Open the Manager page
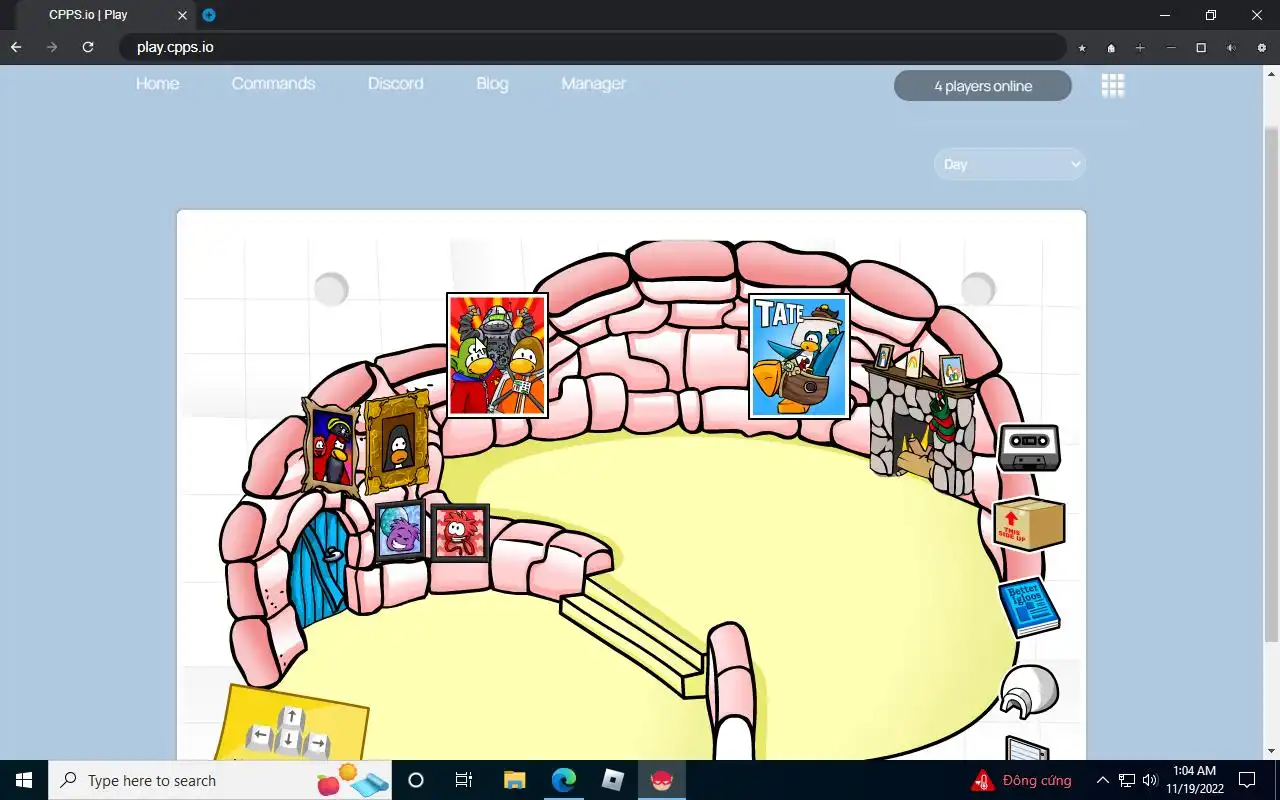 coord(593,84)
